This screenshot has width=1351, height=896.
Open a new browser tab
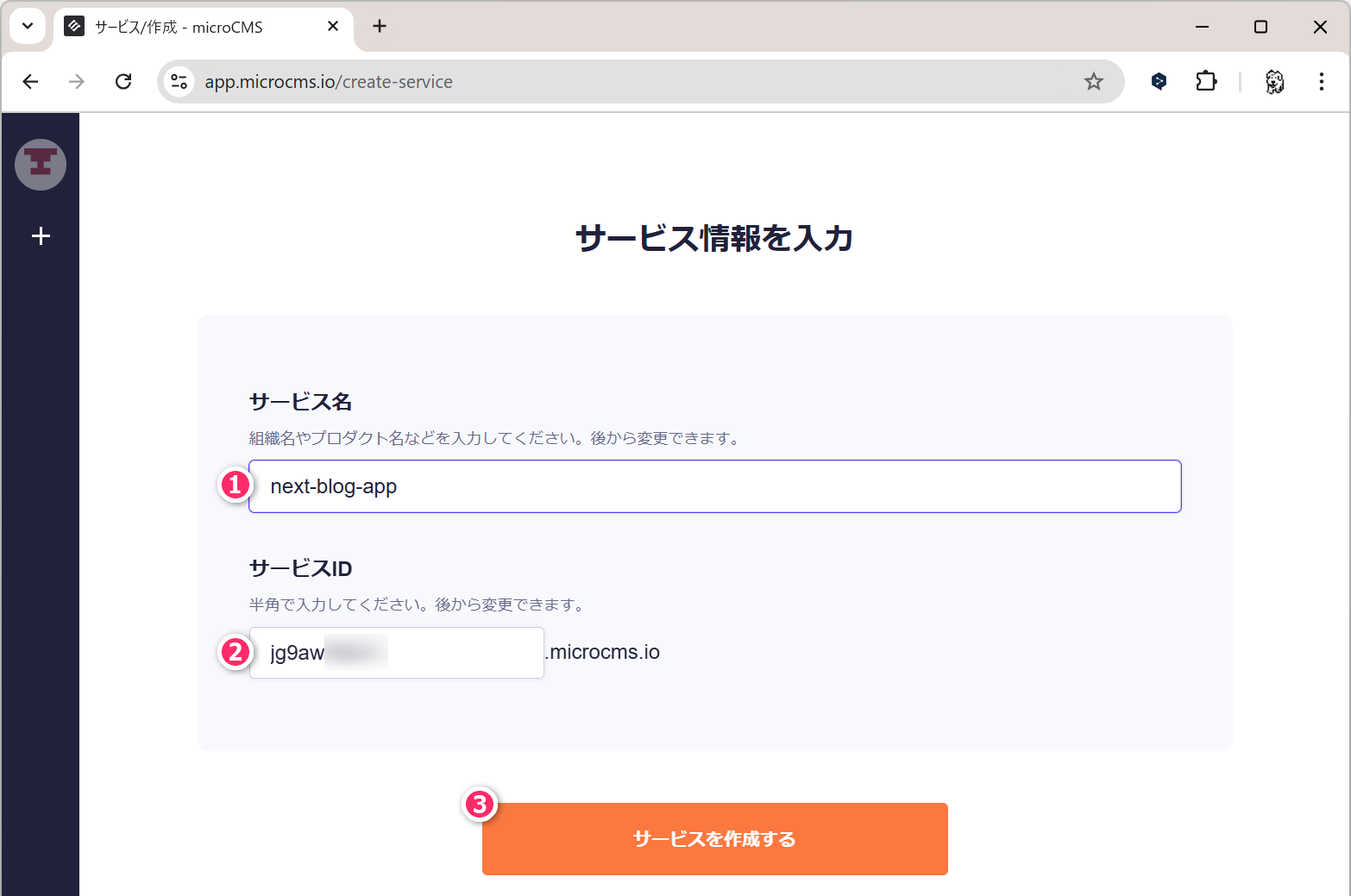380,27
